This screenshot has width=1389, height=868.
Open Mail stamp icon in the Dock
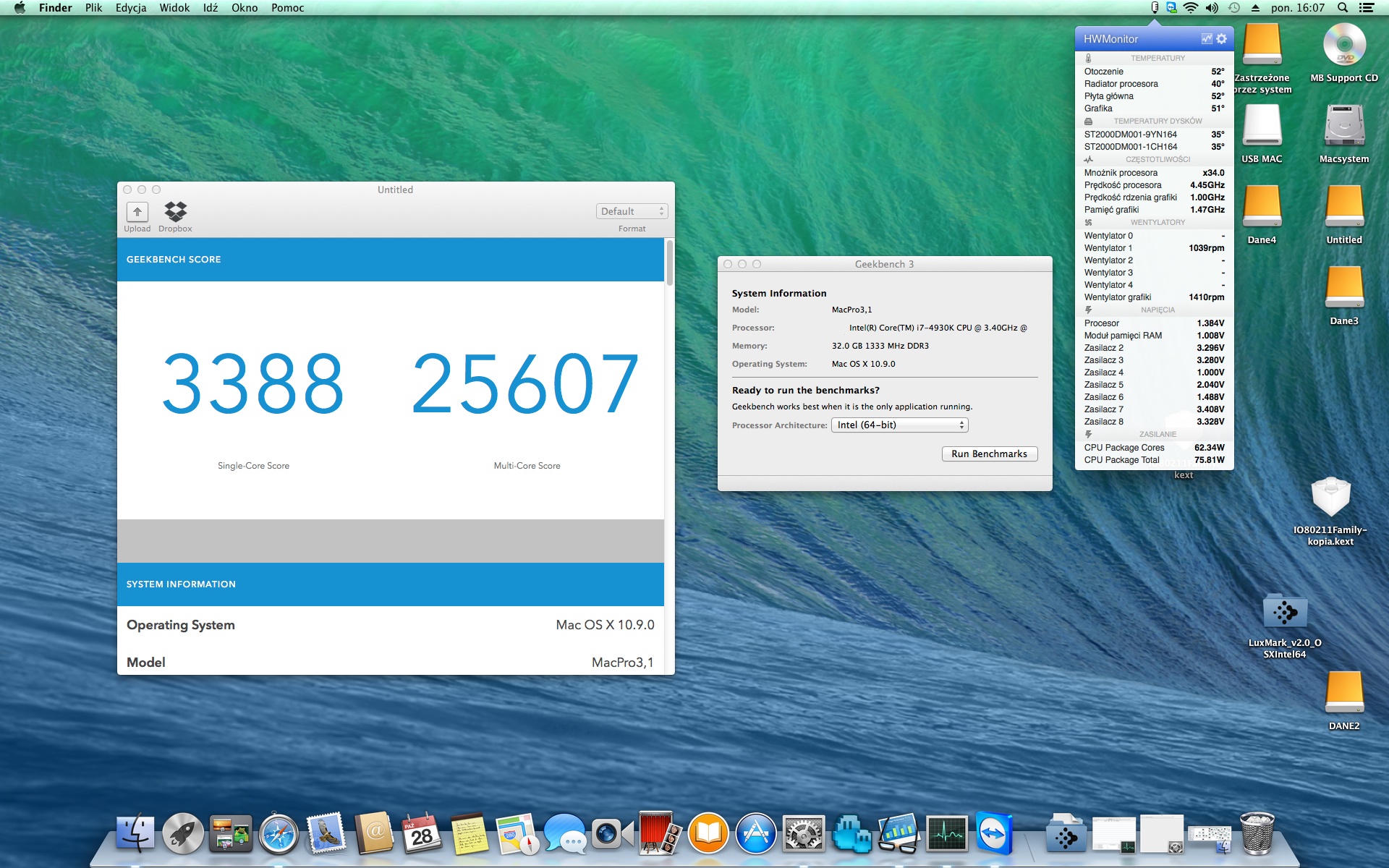click(326, 834)
